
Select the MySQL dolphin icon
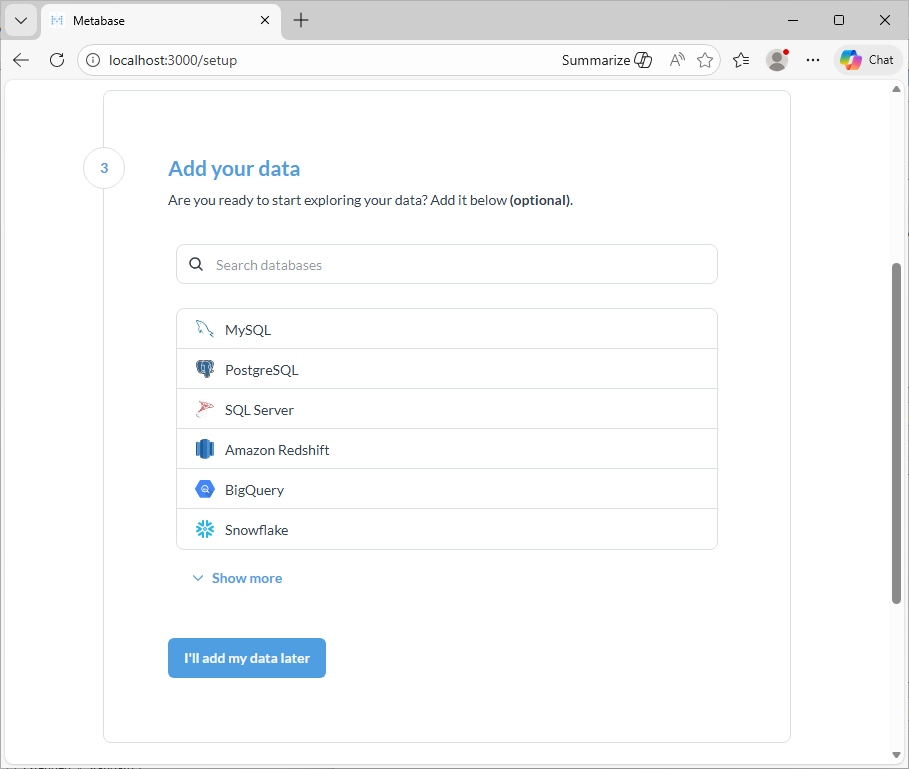tap(205, 329)
